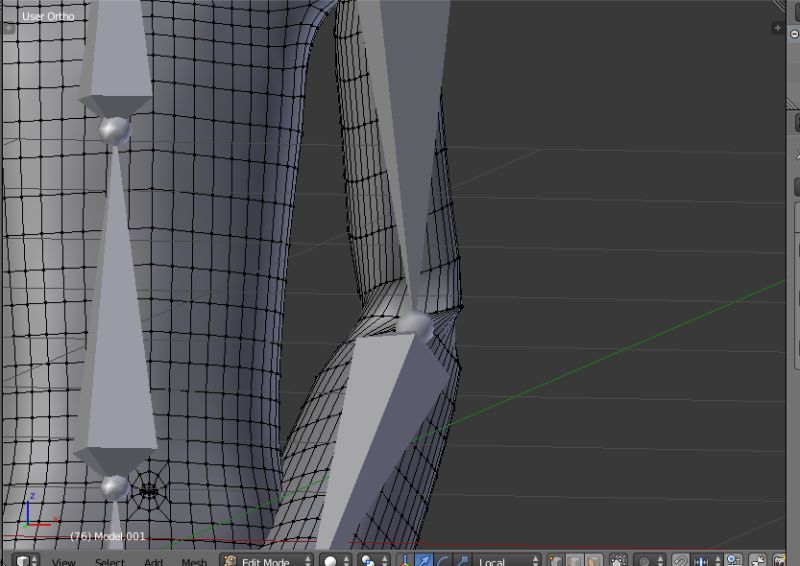Expand the tool shelf plus icon at left
This screenshot has width=800, height=566.
click(9, 29)
